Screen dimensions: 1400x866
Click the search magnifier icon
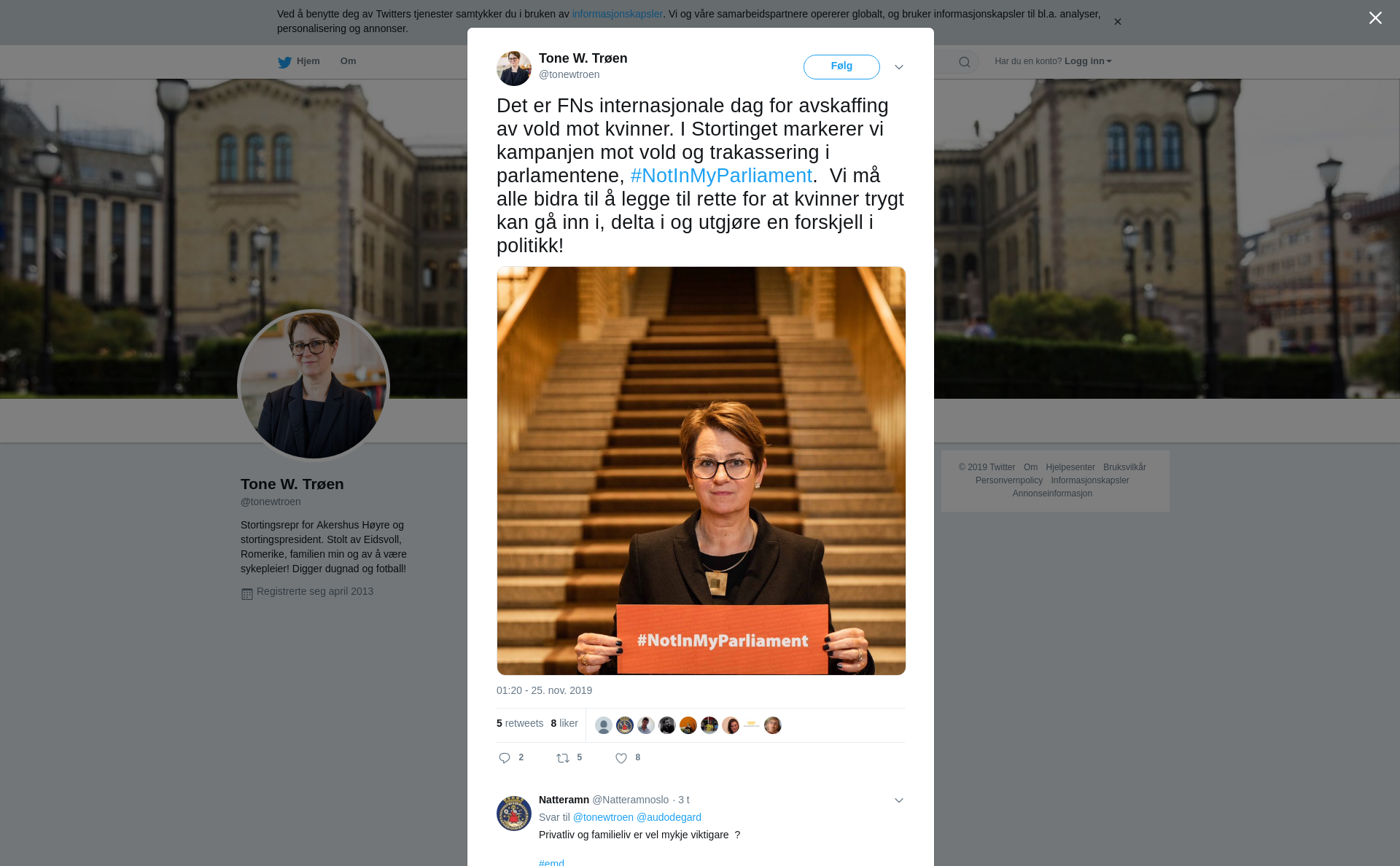coord(965,62)
